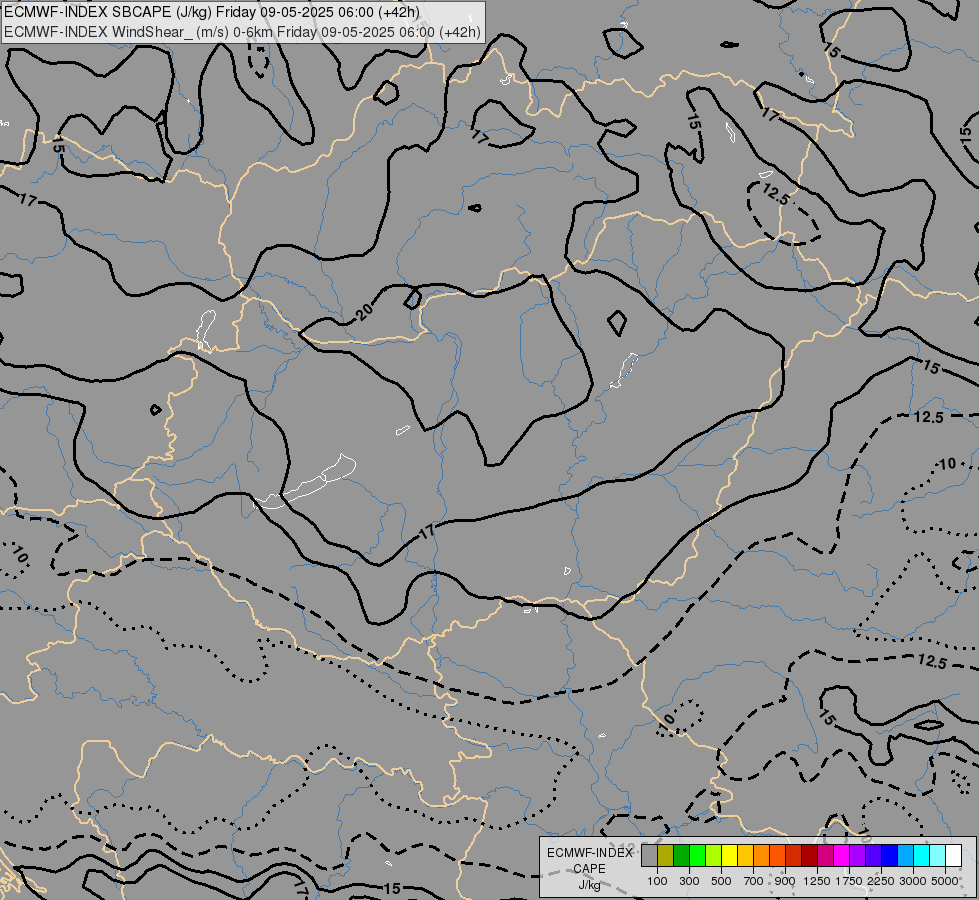Viewport: 979px width, 900px height.
Task: Click the 500 value on the legend scale
Action: coord(721,881)
